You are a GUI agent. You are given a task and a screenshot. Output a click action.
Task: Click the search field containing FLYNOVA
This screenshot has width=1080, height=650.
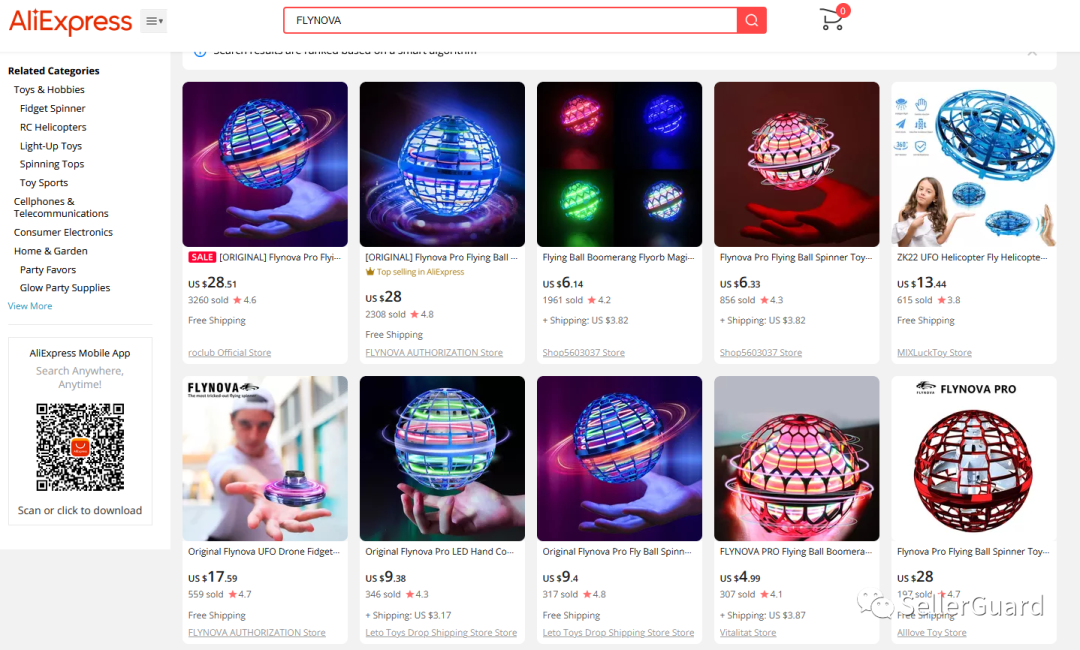pos(510,21)
